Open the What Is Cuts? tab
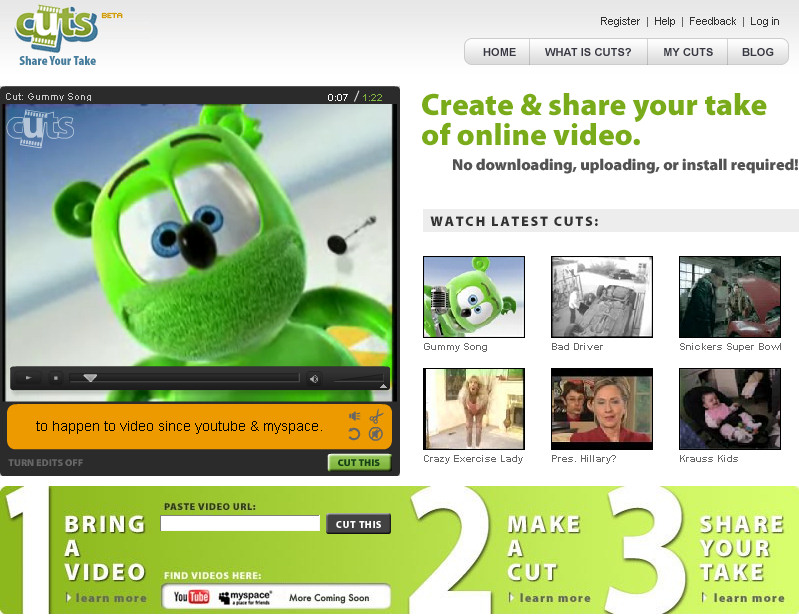799x616 pixels. click(x=588, y=52)
